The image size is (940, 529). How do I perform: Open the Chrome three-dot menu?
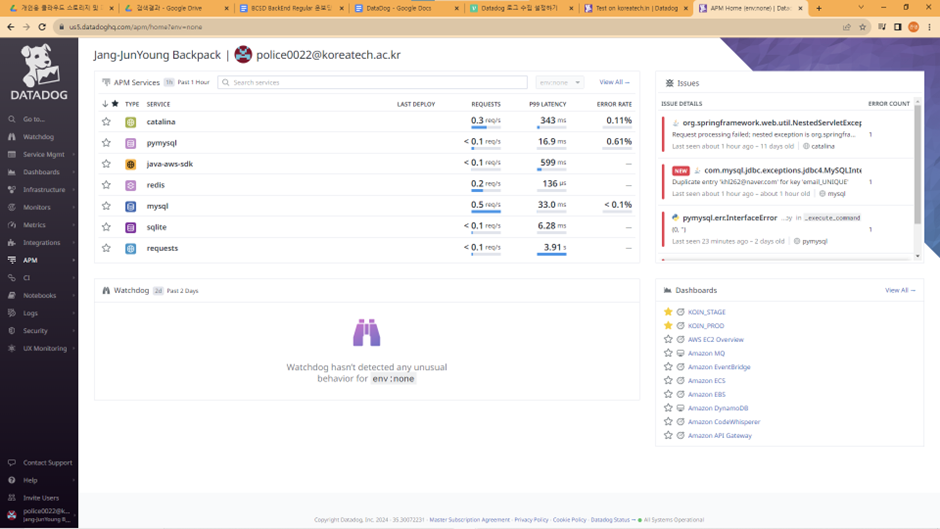tap(930, 27)
